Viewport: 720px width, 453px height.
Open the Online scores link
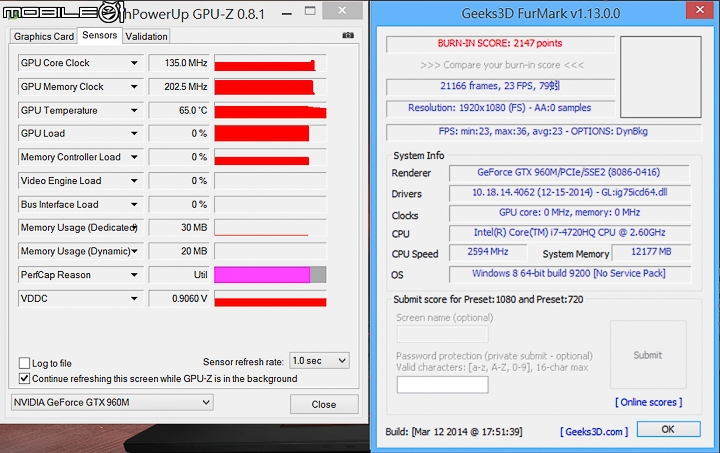[x=648, y=403]
